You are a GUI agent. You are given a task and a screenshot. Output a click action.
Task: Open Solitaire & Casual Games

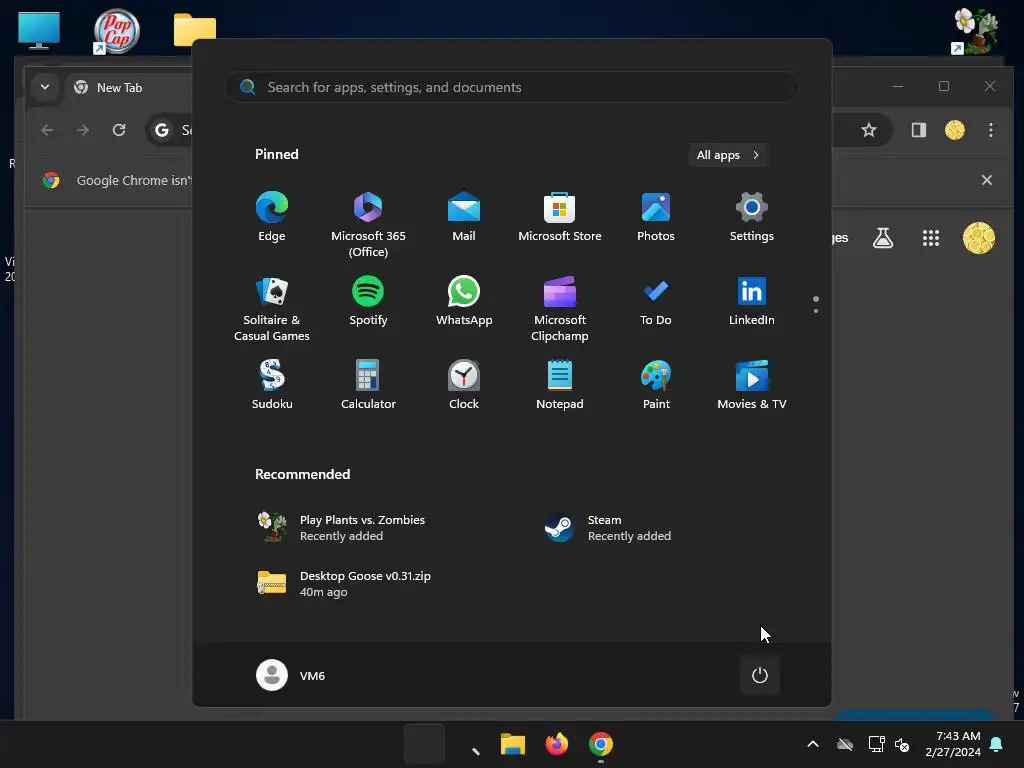(x=272, y=308)
